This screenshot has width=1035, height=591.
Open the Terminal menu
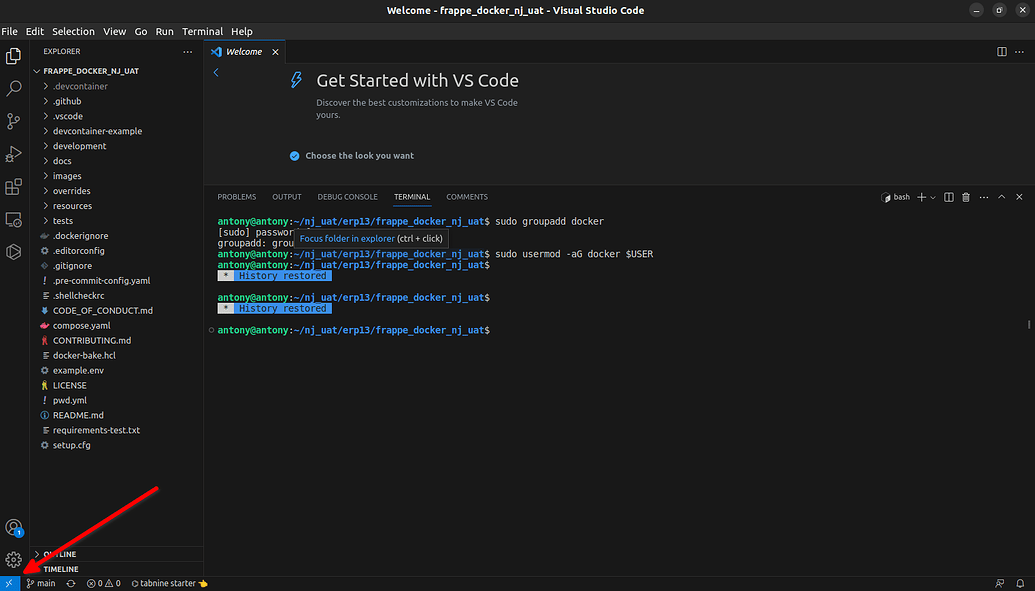click(x=202, y=32)
